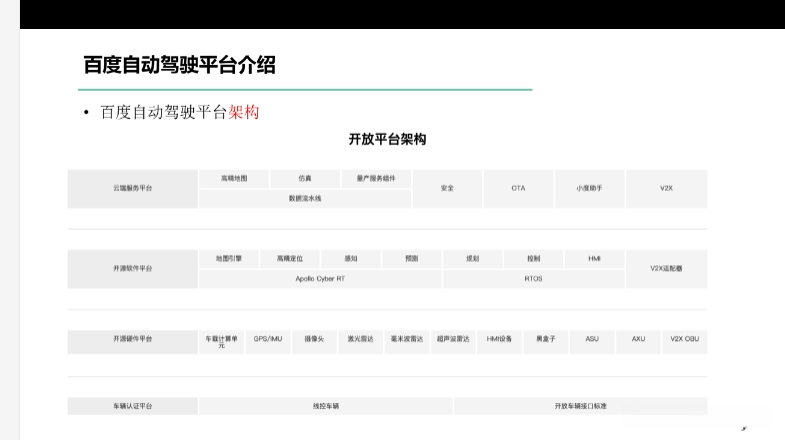This screenshot has width=785, height=440.
Task: Select the 开源硬件平台 row label
Action: point(133,342)
